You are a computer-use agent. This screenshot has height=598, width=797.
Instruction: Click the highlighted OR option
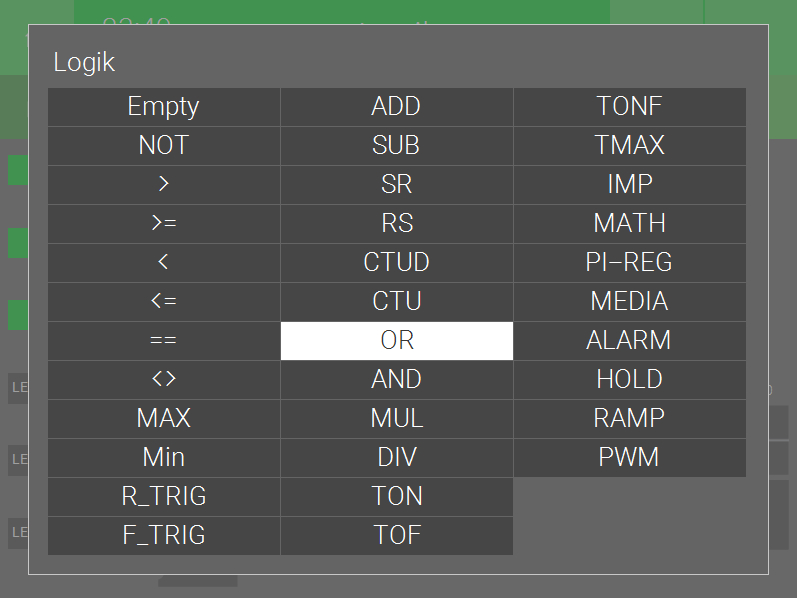[x=396, y=341]
